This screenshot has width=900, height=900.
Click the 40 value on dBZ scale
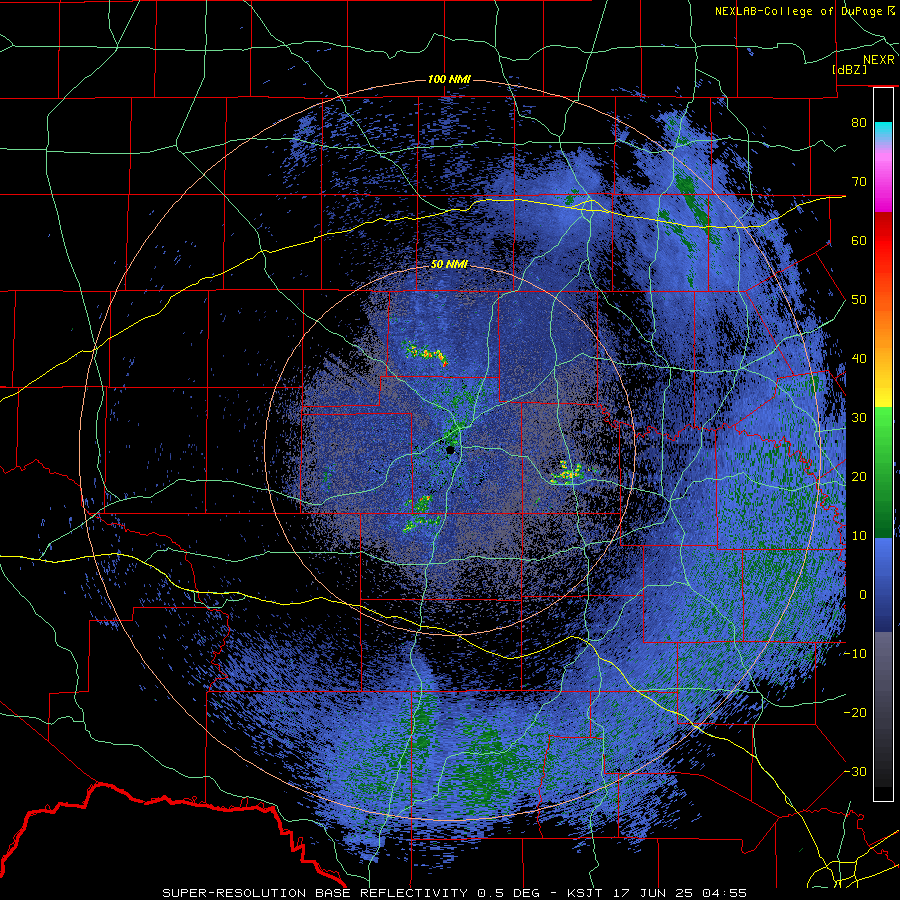[x=859, y=359]
